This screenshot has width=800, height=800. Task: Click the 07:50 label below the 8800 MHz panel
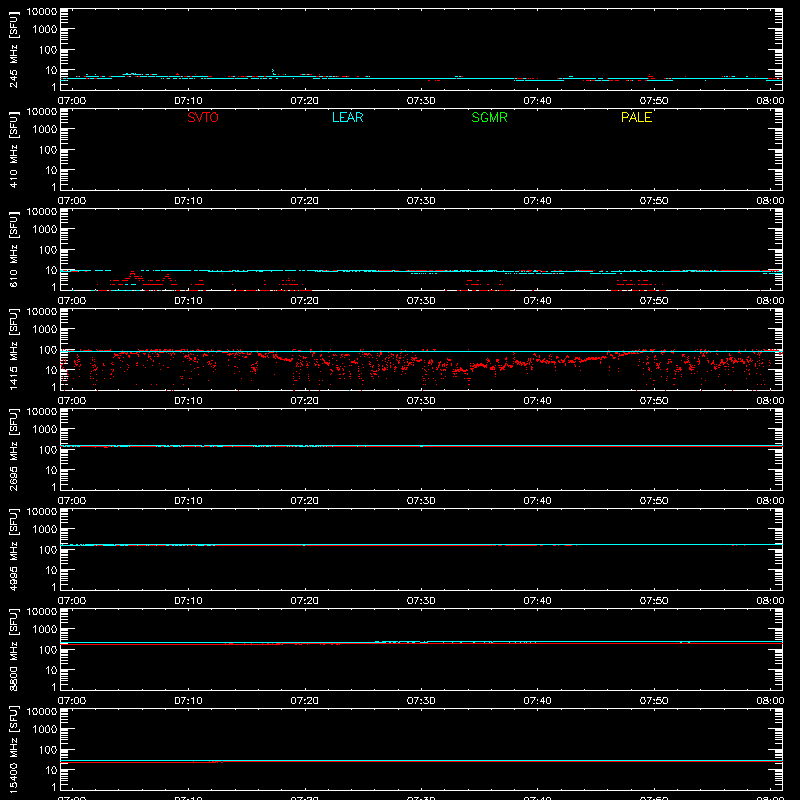coord(654,701)
